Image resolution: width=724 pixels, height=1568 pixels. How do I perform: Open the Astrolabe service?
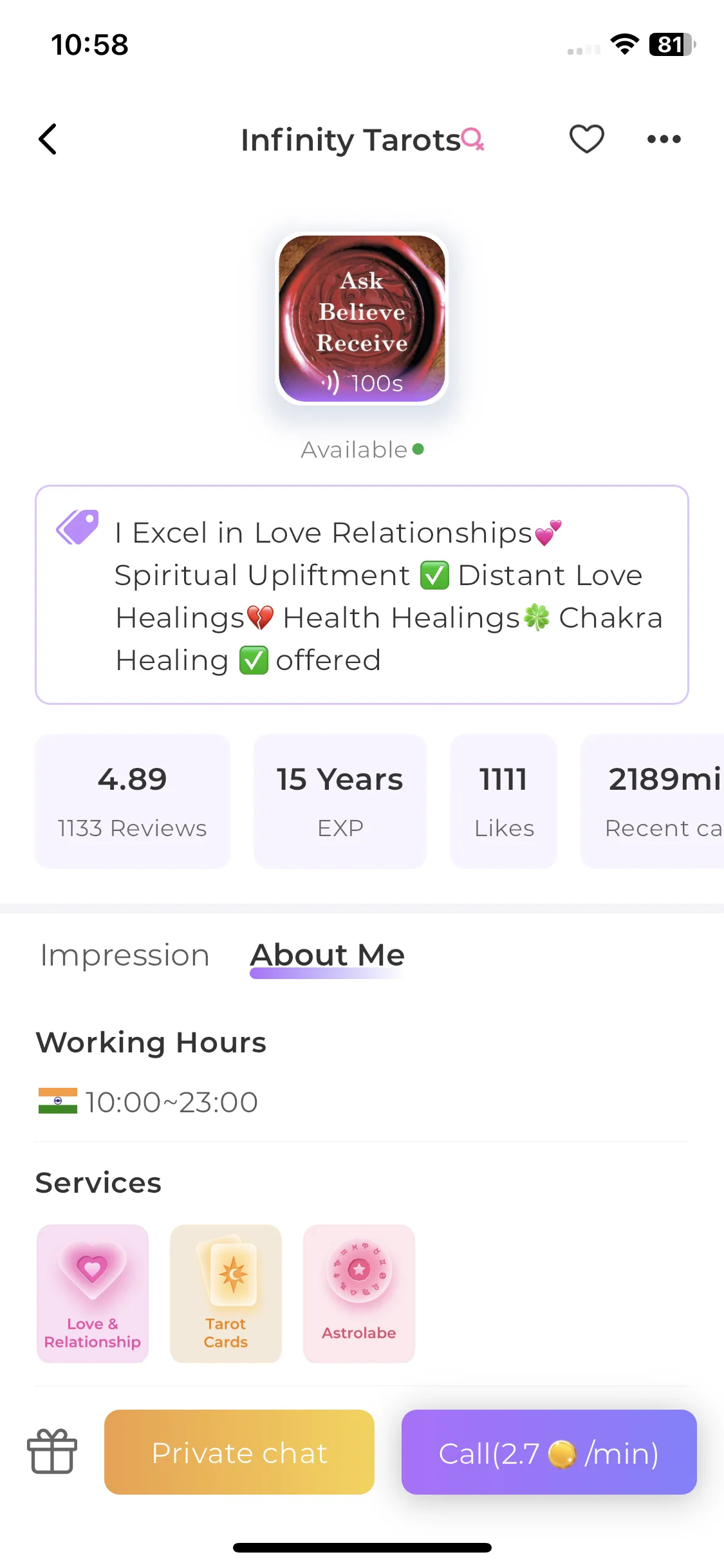[359, 1294]
